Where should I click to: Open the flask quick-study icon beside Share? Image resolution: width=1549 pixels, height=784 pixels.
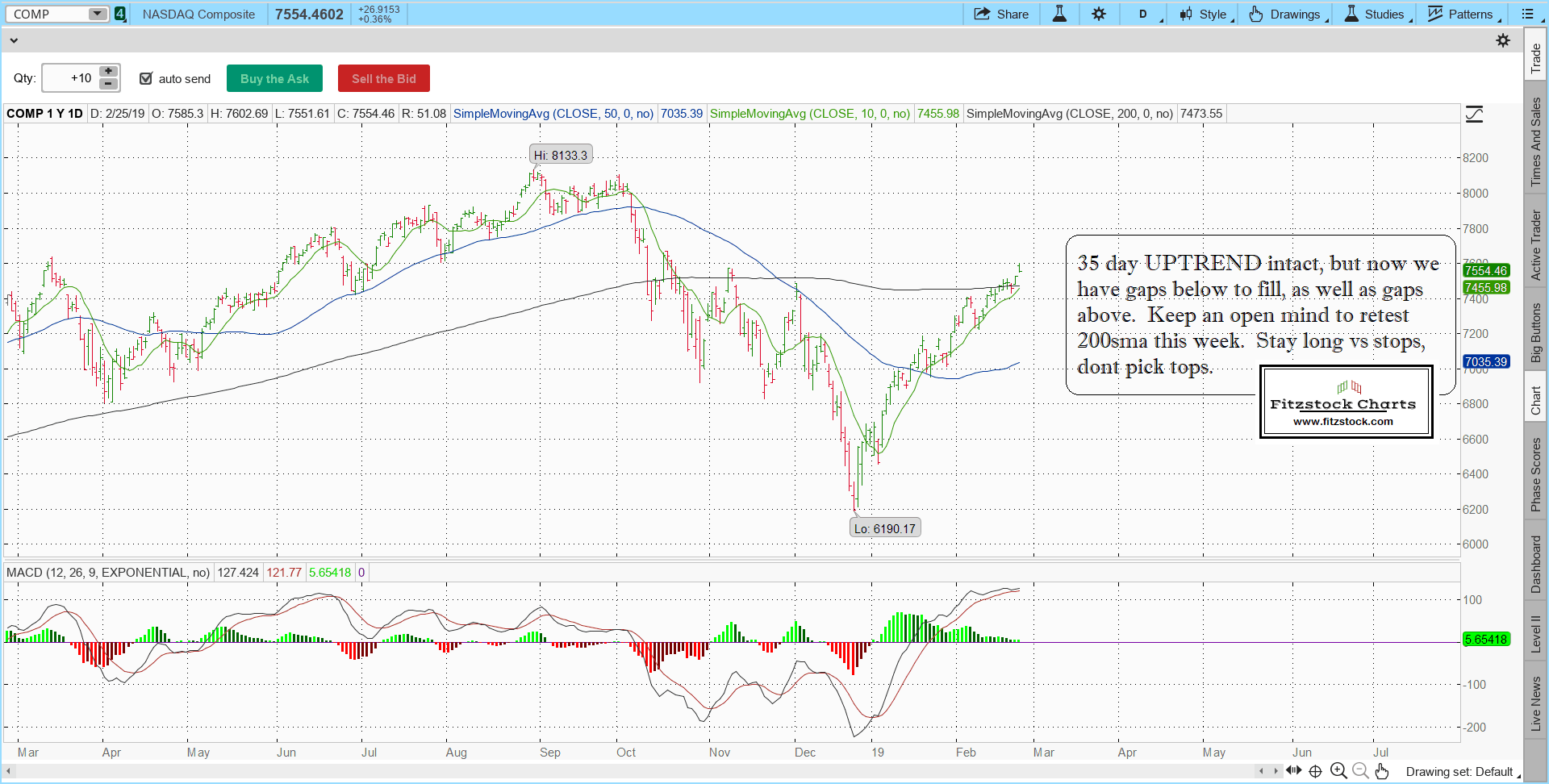[x=1059, y=14]
